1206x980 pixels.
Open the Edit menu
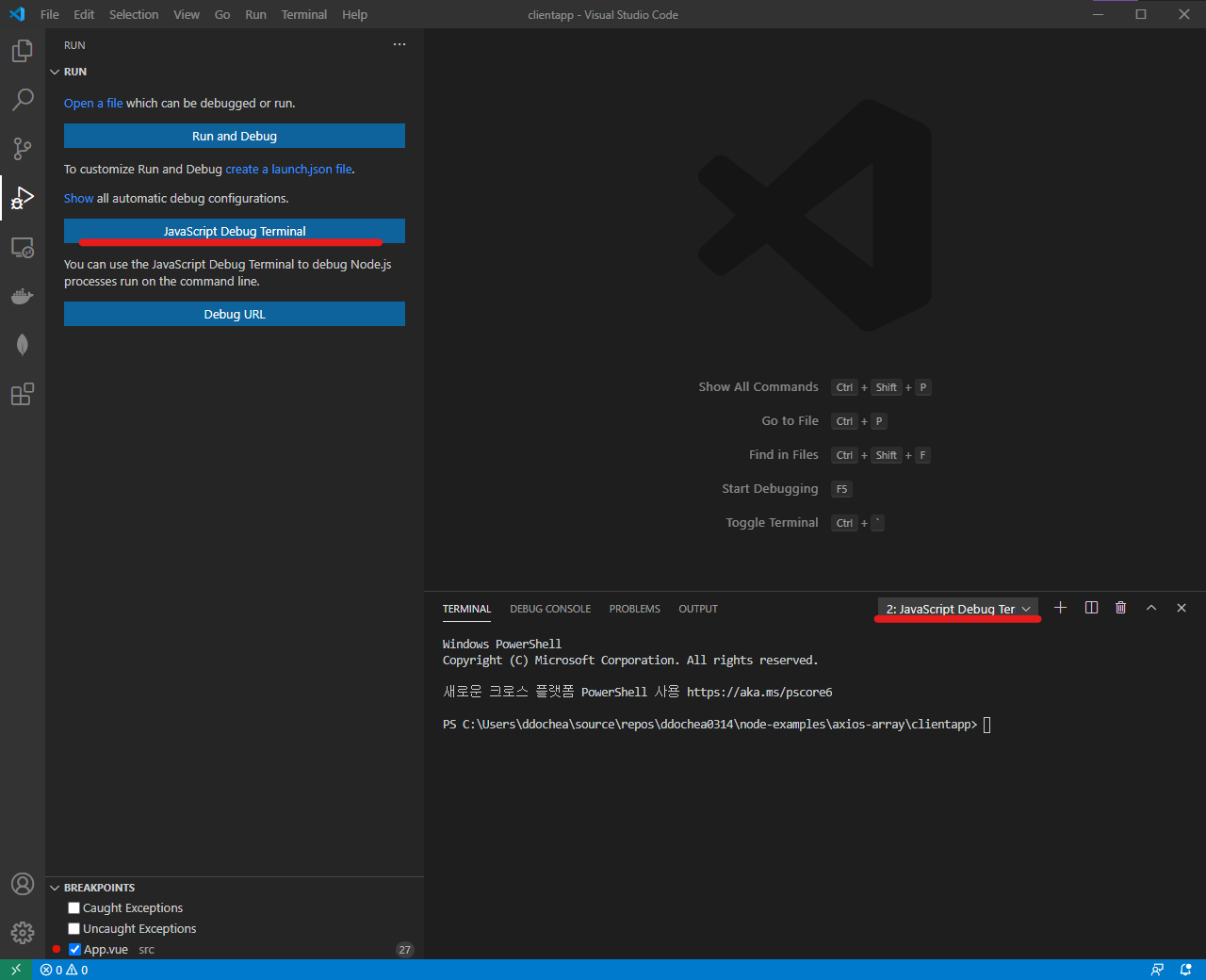click(x=84, y=14)
